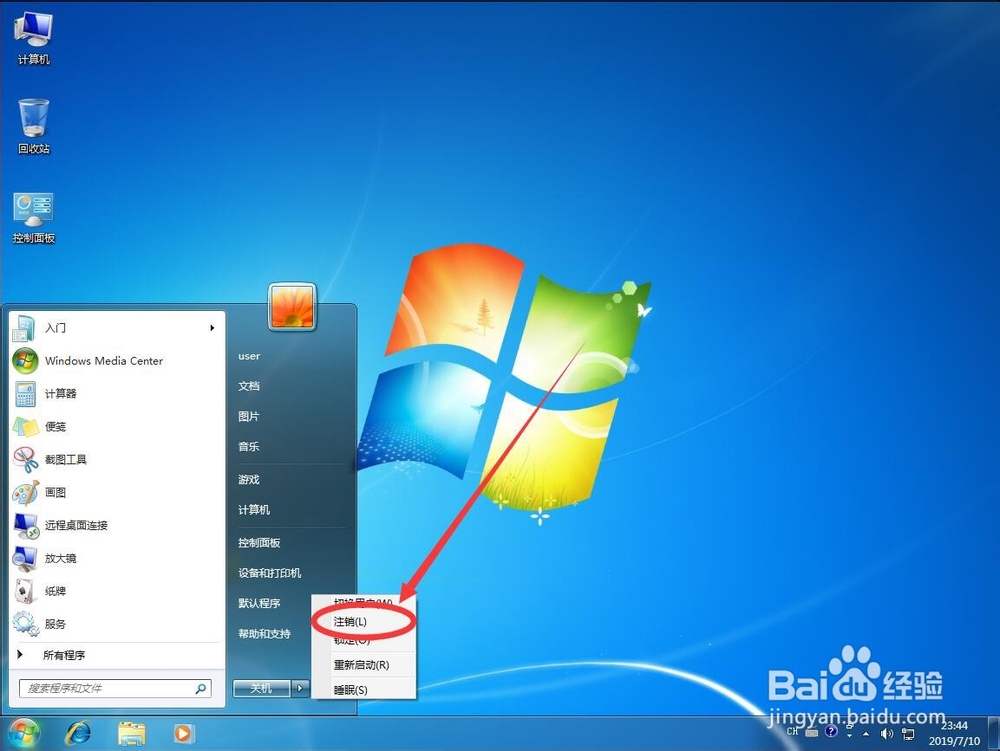Click the clock showing 23:44
1000x751 pixels.
tap(954, 725)
